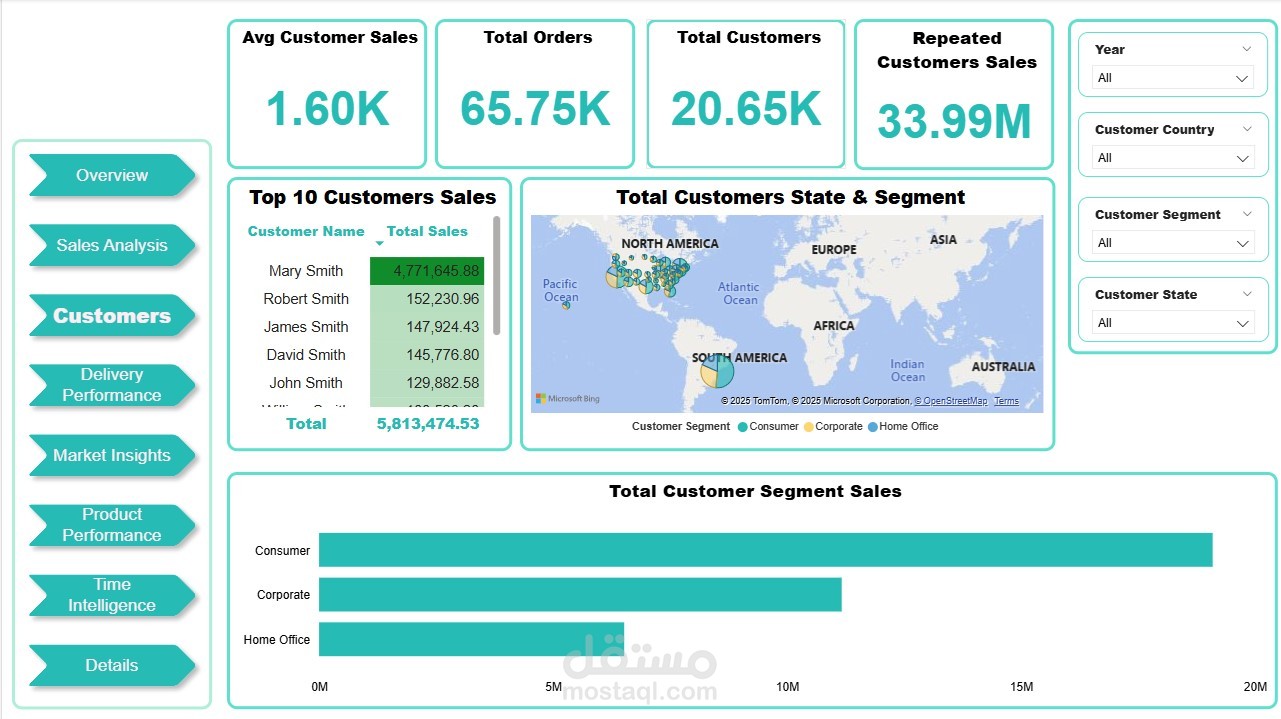The width and height of the screenshot is (1281, 719).
Task: Collapse the Customer Country slicer chevron
Action: (1246, 129)
